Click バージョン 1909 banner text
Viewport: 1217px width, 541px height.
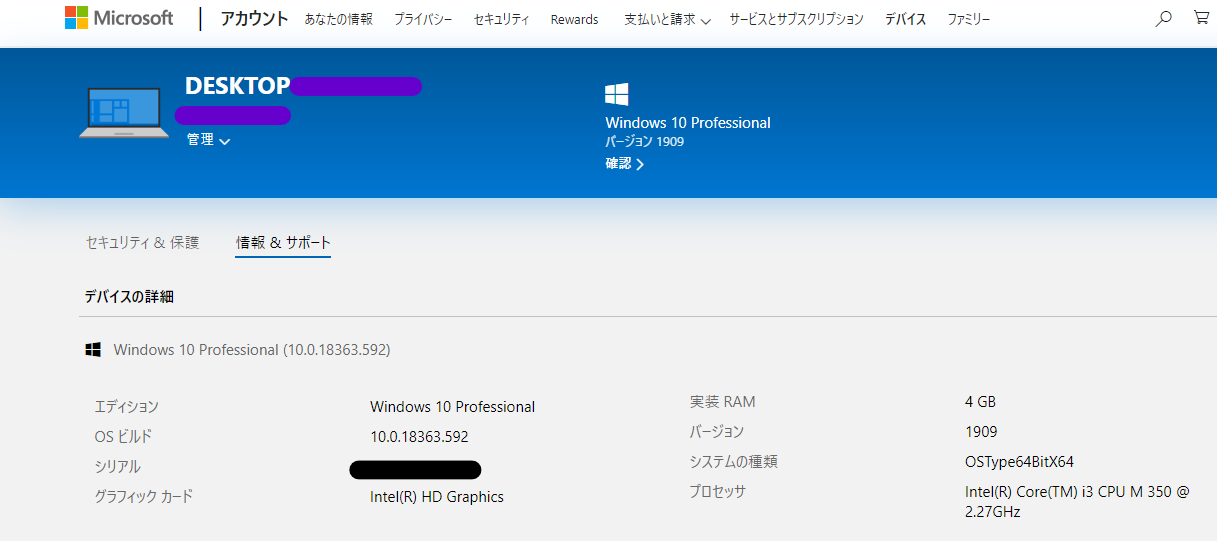(x=644, y=142)
